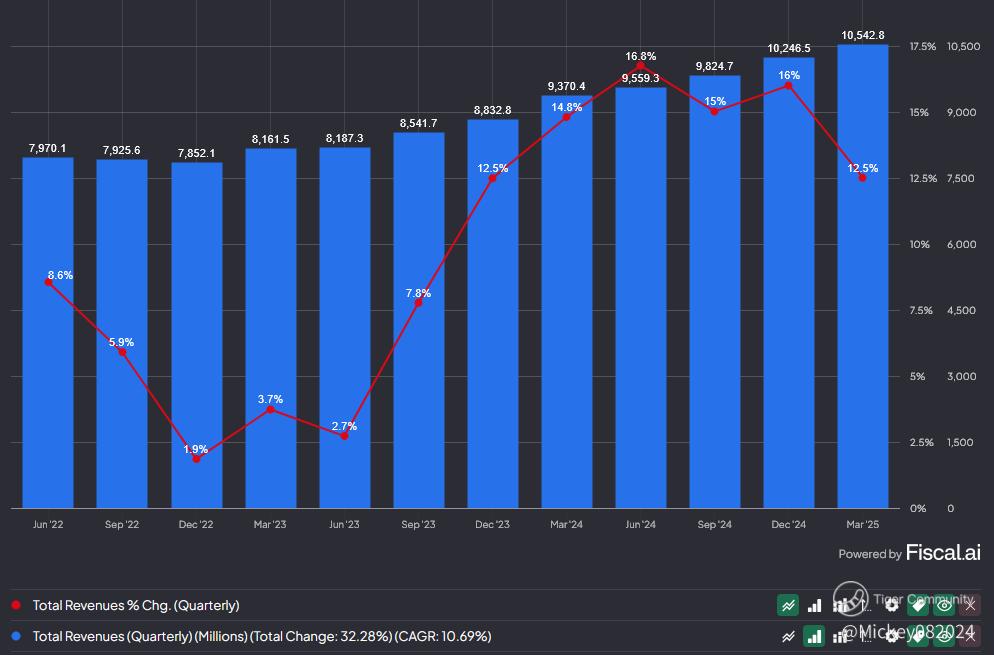This screenshot has height=655, width=994.
Task: Click the 1.9% growth data point
Action: [197, 458]
